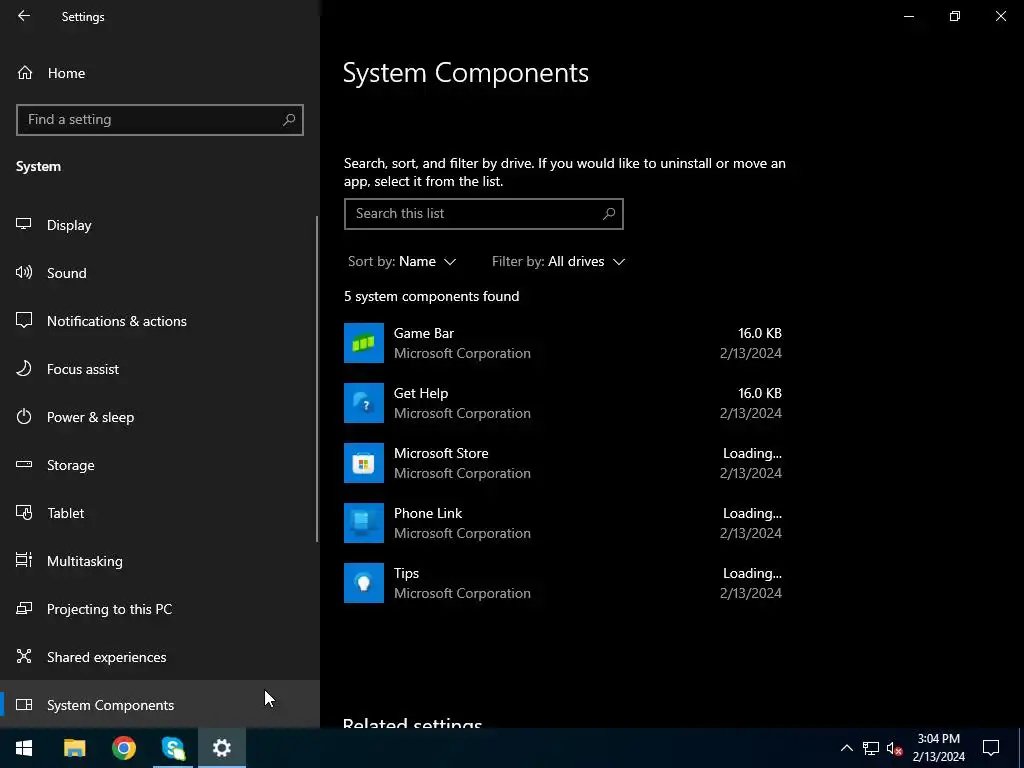Open Sound settings
This screenshot has width=1024, height=768.
tap(66, 273)
